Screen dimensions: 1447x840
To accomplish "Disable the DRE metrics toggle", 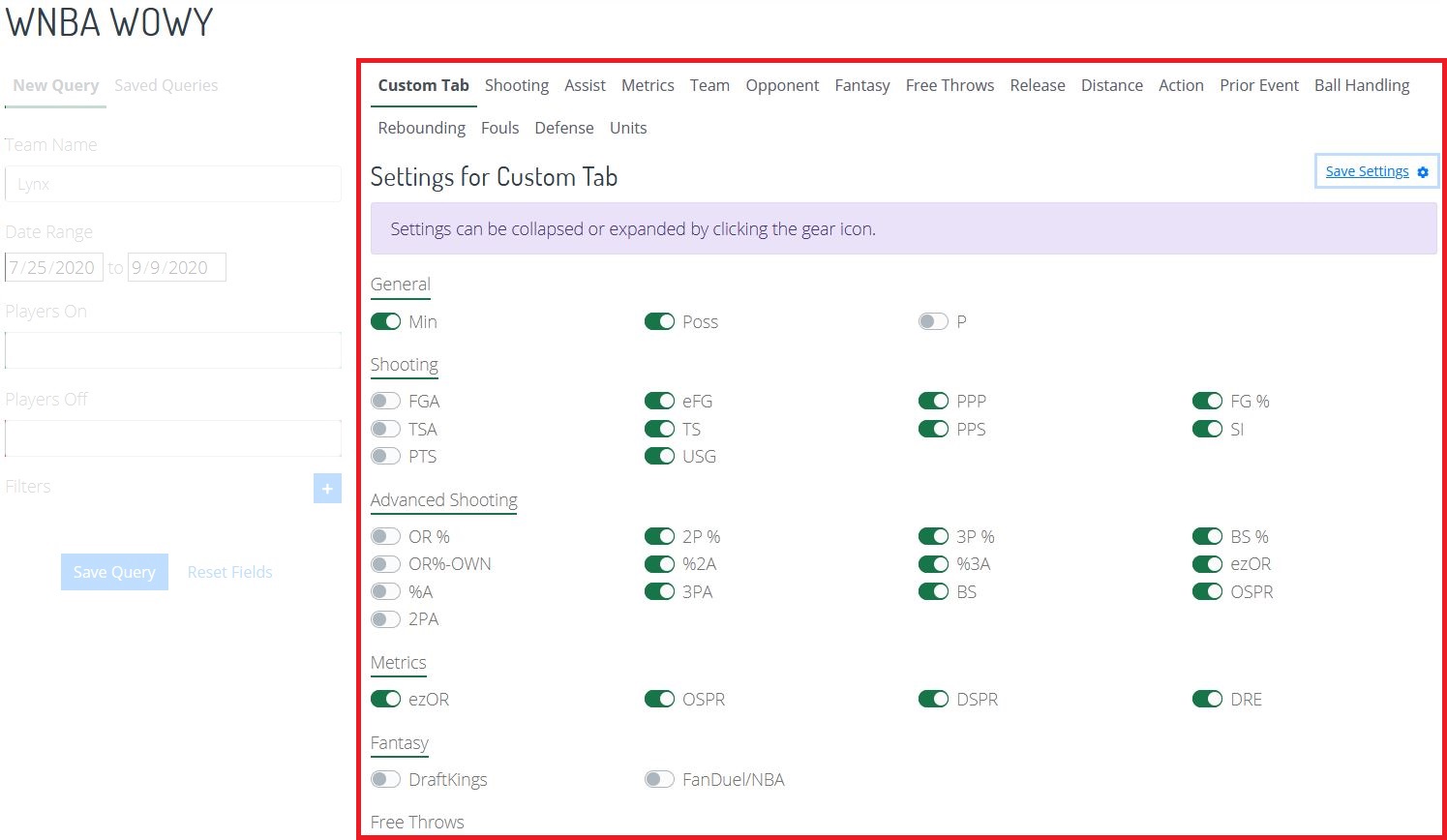I will (1208, 698).
